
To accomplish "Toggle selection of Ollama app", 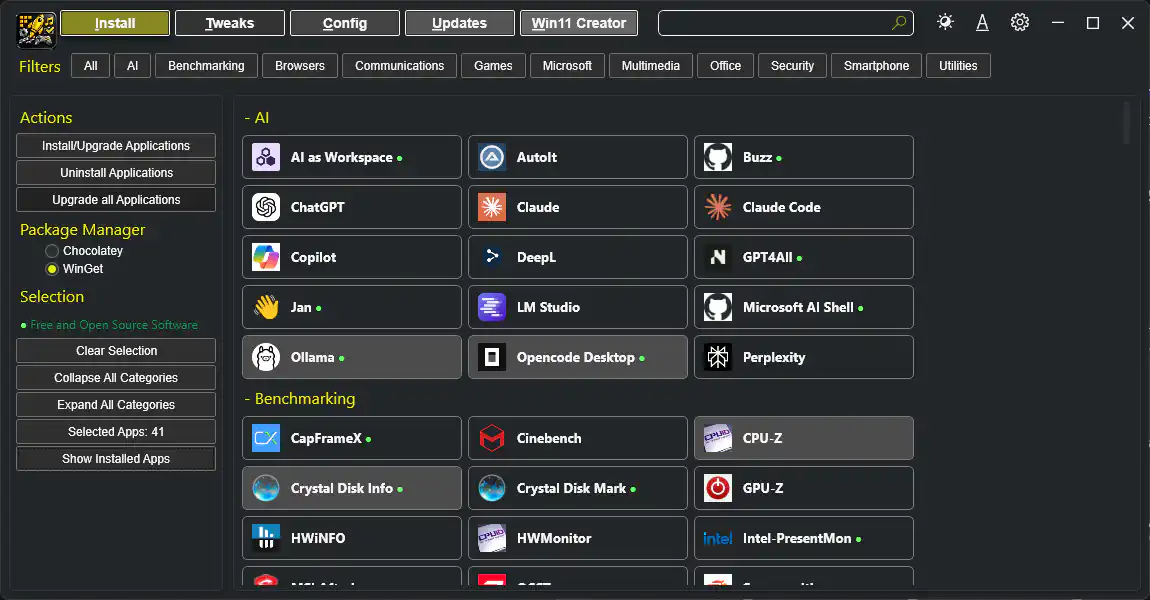I will coord(352,357).
